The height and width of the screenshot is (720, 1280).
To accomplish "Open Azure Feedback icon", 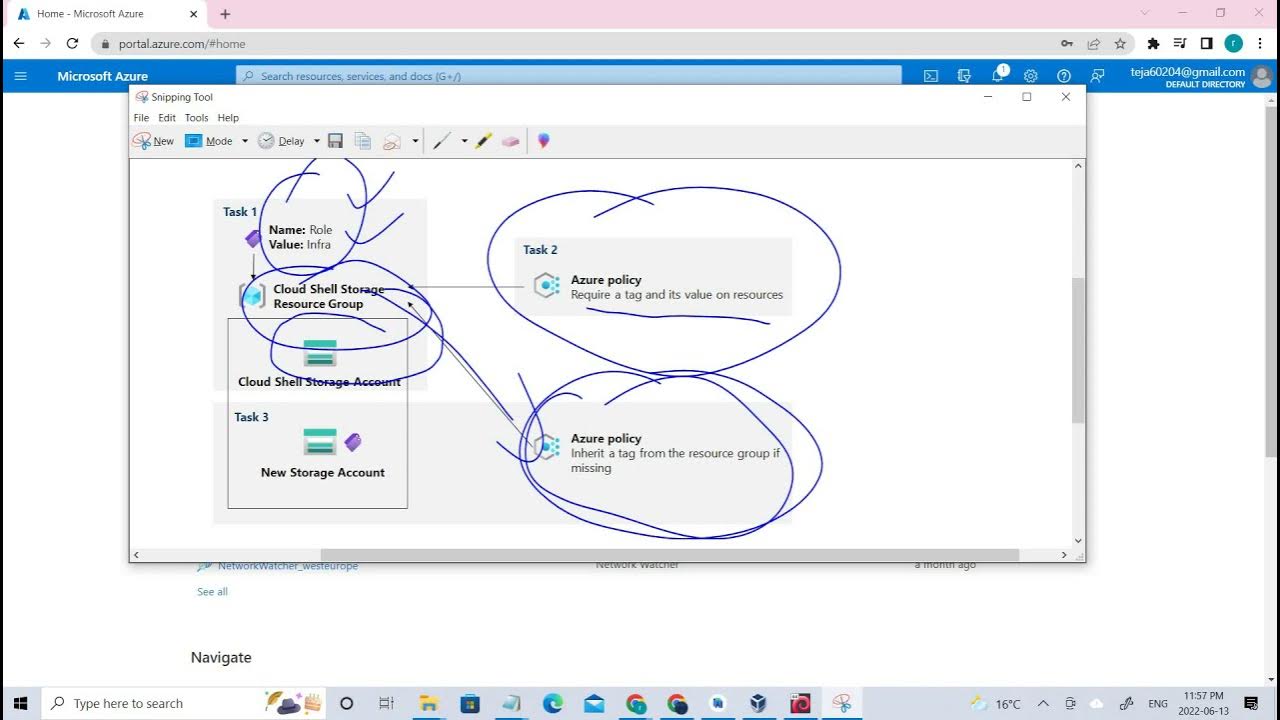I will click(1098, 76).
